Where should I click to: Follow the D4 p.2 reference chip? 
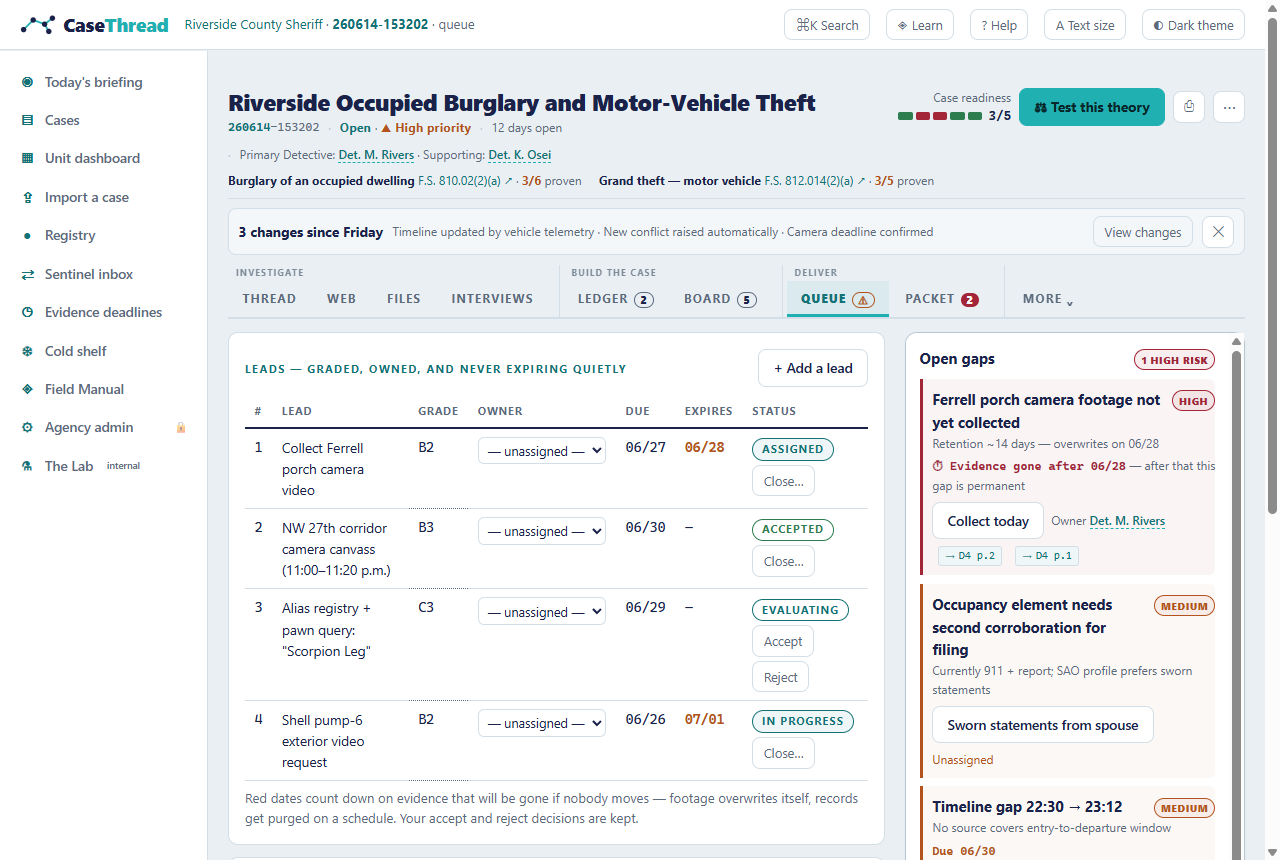pos(970,556)
